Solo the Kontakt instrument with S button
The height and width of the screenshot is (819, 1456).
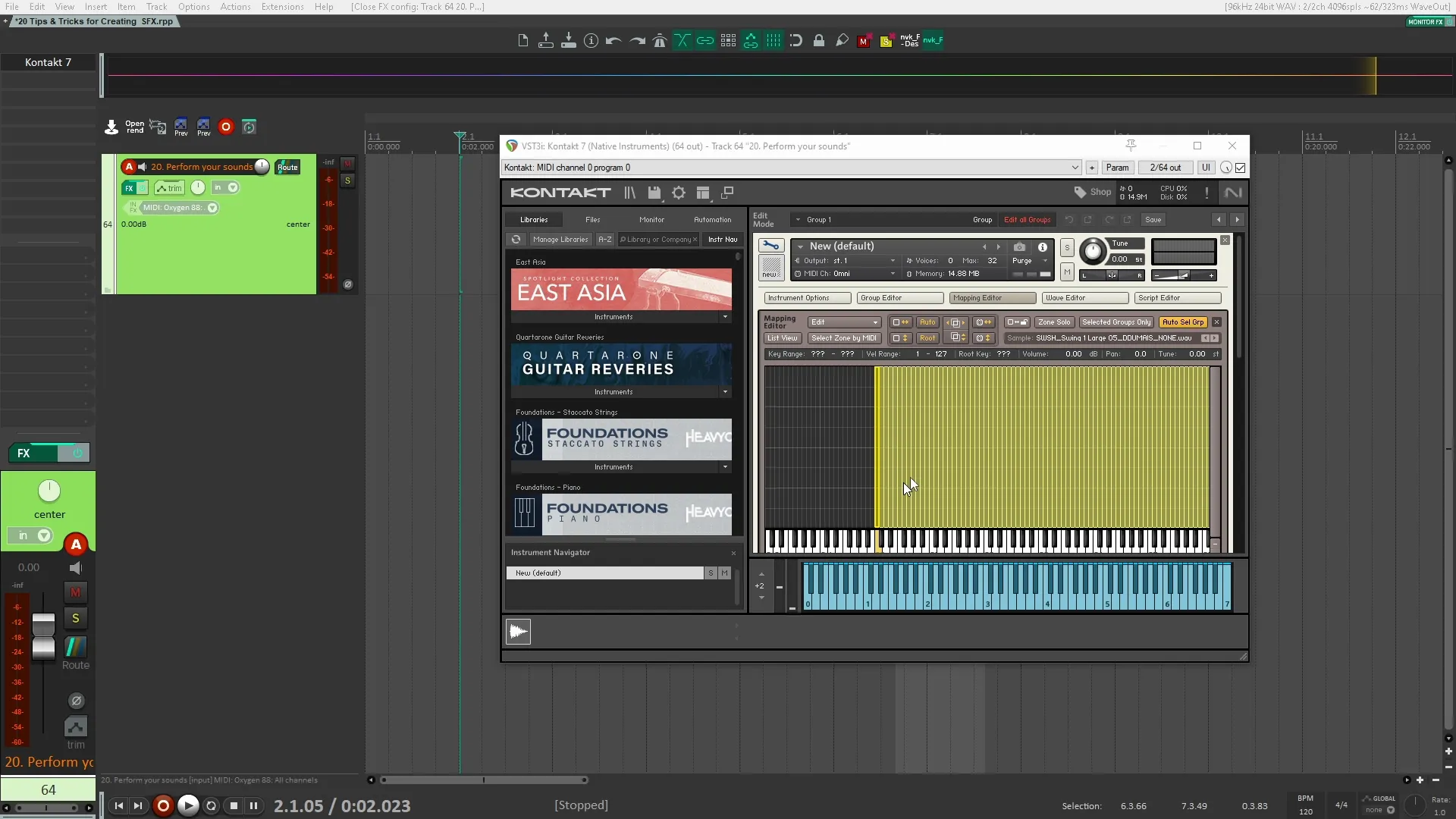[x=1067, y=248]
